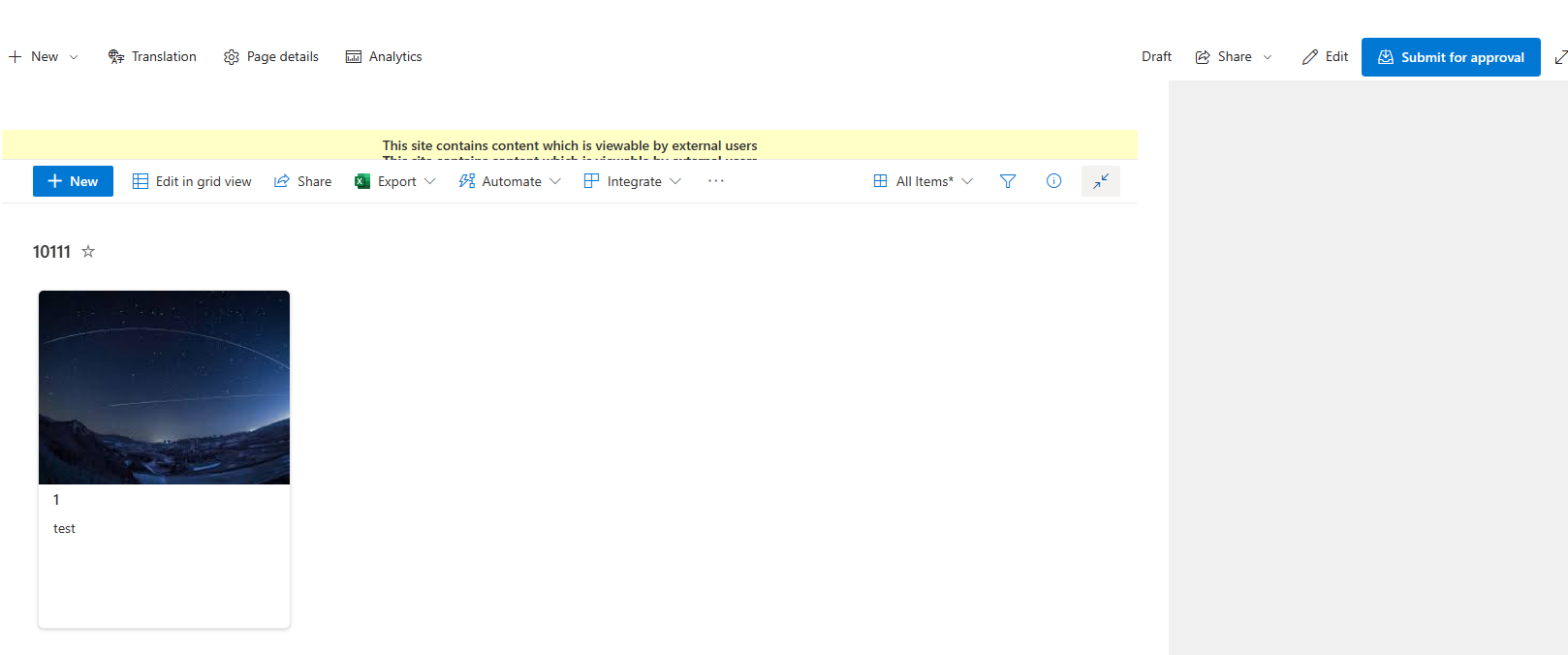Expand the top bar Share chevron
Image resolution: width=1568 pixels, height=655 pixels.
[x=1268, y=57]
